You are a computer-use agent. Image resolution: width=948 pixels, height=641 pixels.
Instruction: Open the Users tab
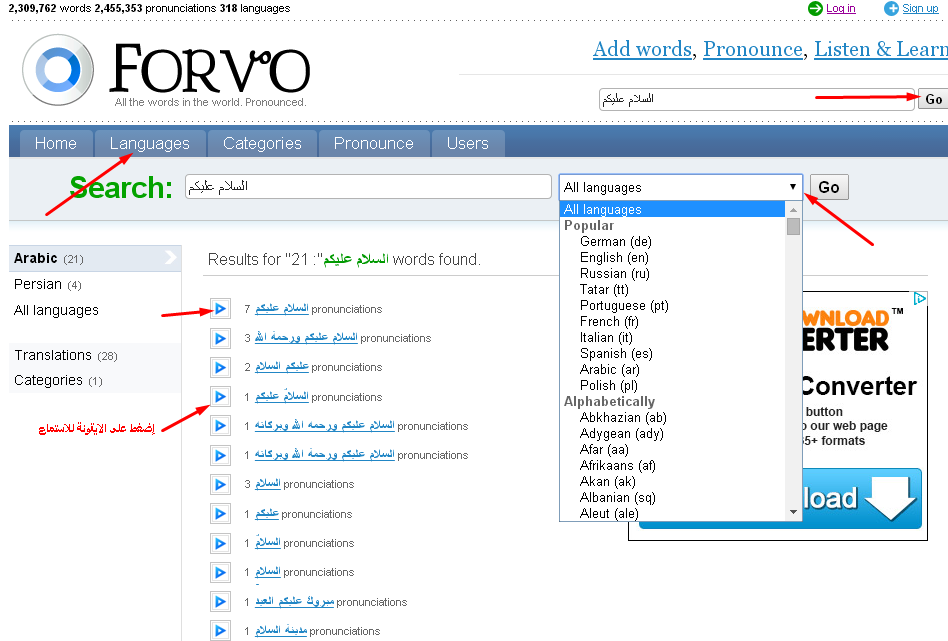467,143
